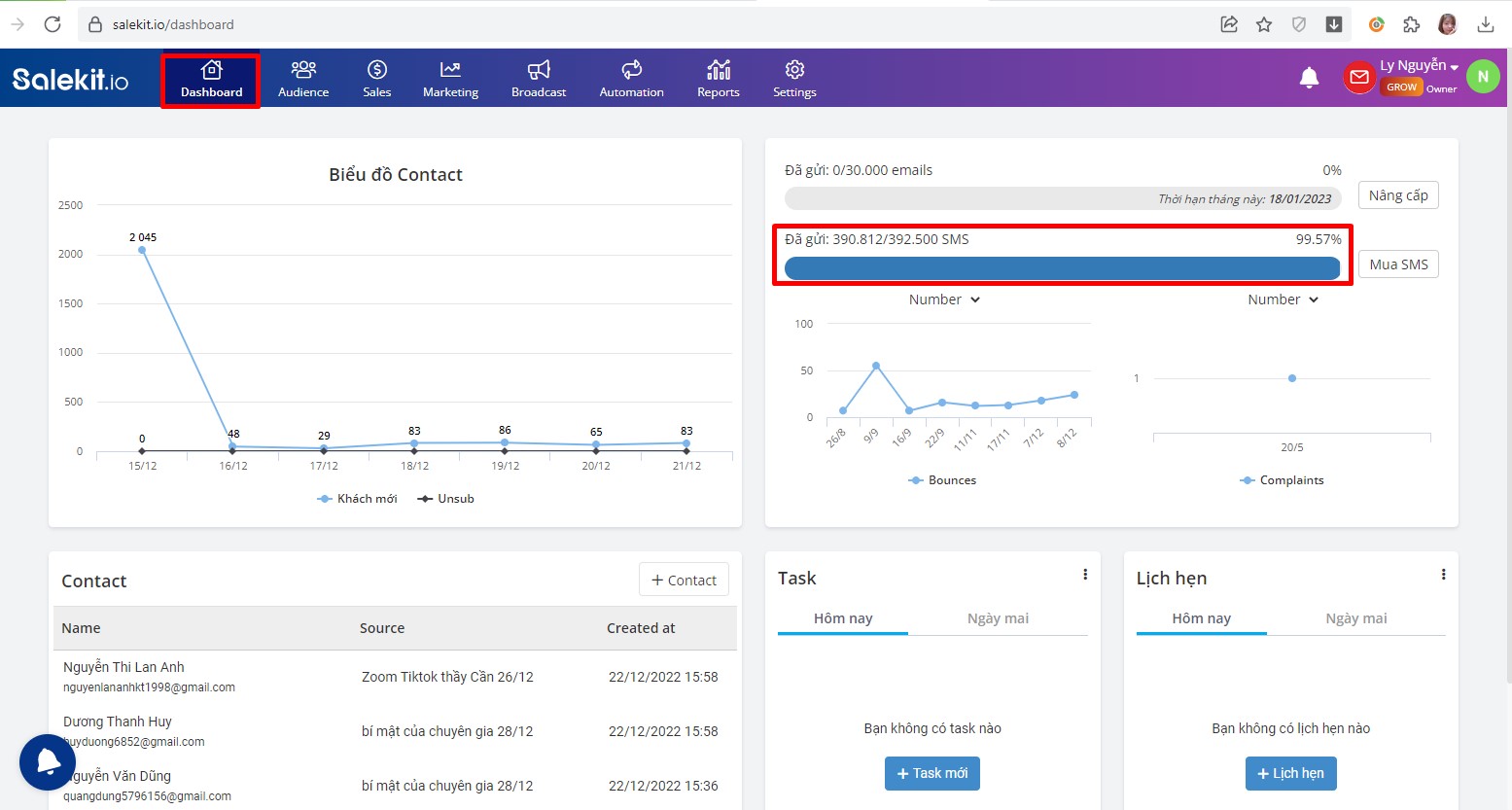Toggle Bounces legend series

point(942,480)
